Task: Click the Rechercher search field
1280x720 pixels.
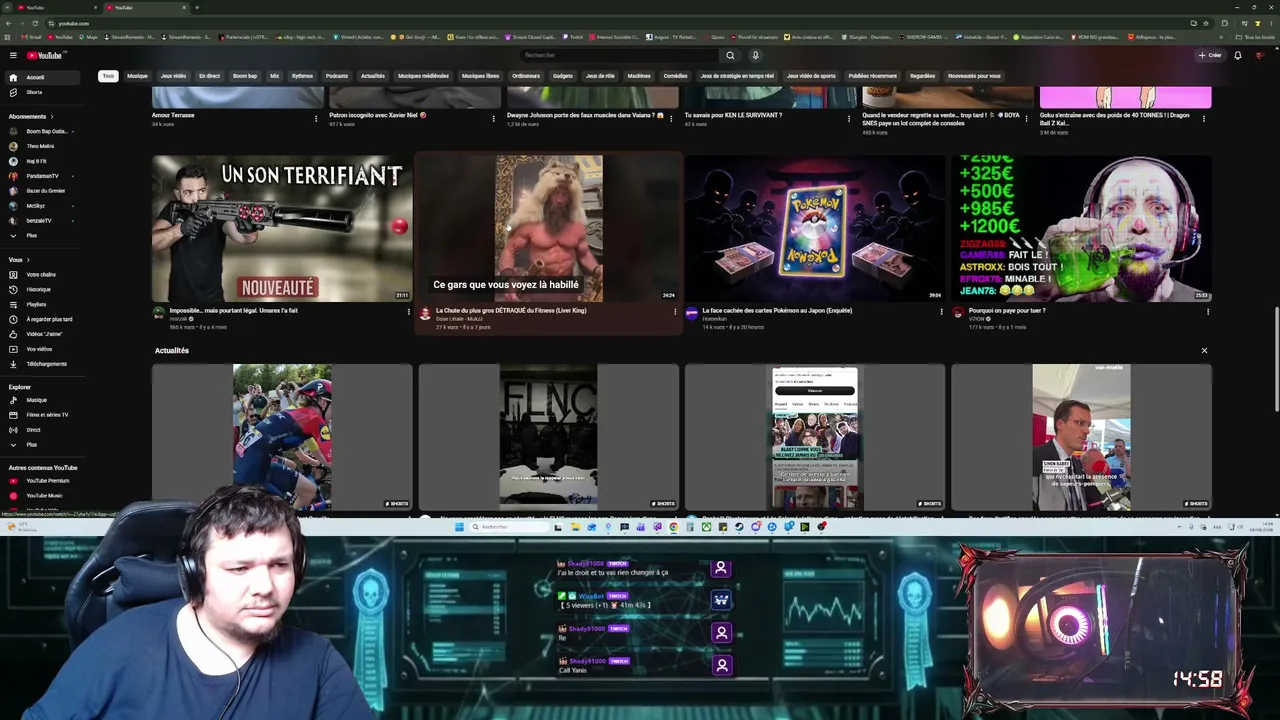Action: (x=617, y=56)
